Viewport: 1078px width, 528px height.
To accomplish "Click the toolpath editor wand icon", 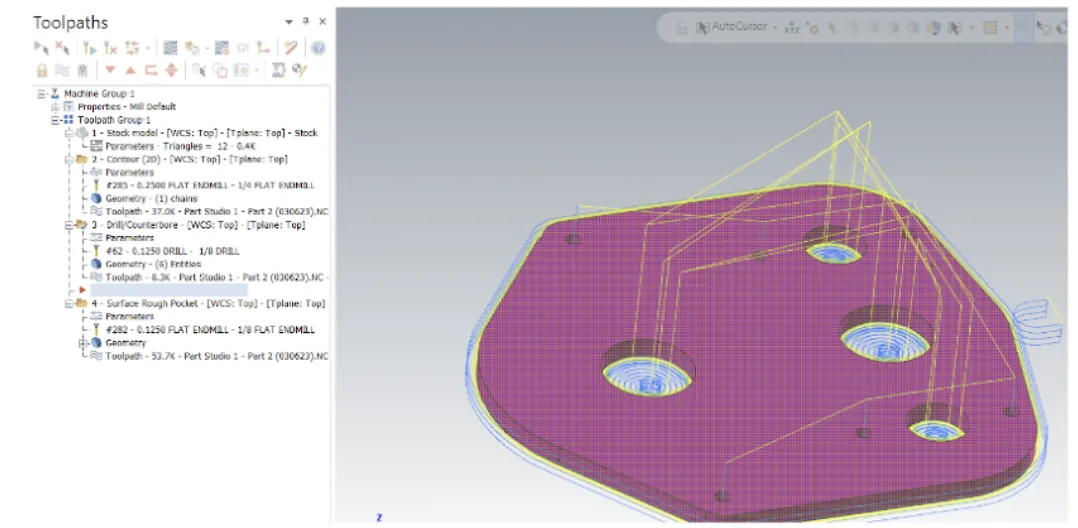I will click(291, 47).
